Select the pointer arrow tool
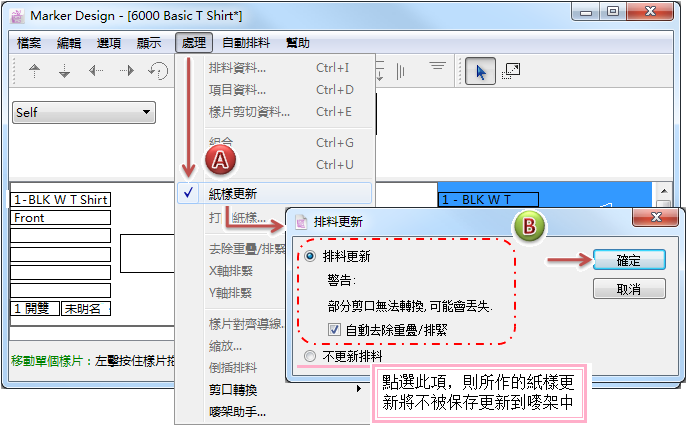The width and height of the screenshot is (689, 432). click(480, 71)
